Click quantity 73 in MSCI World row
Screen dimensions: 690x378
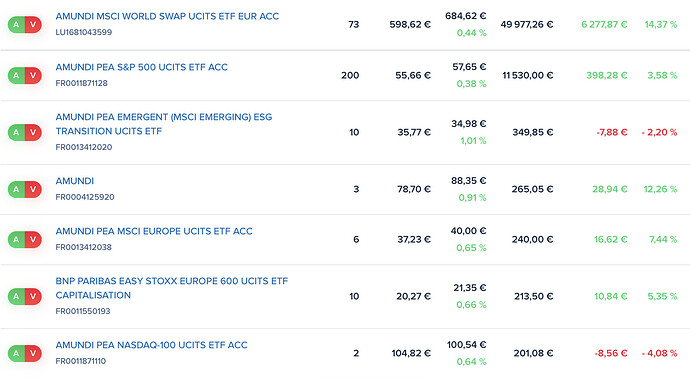point(354,25)
